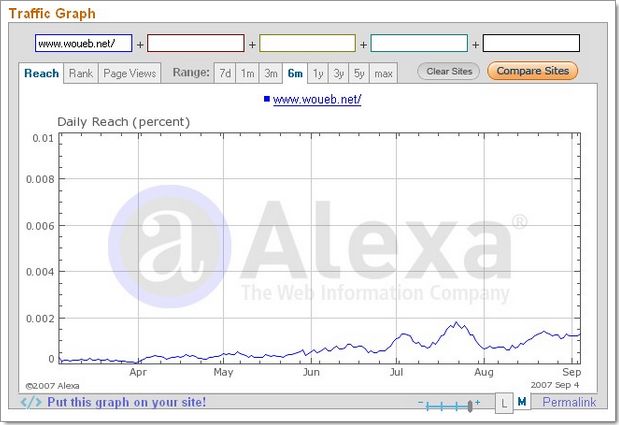619x425 pixels.
Task: Click the Clear Sites button
Action: click(x=449, y=71)
